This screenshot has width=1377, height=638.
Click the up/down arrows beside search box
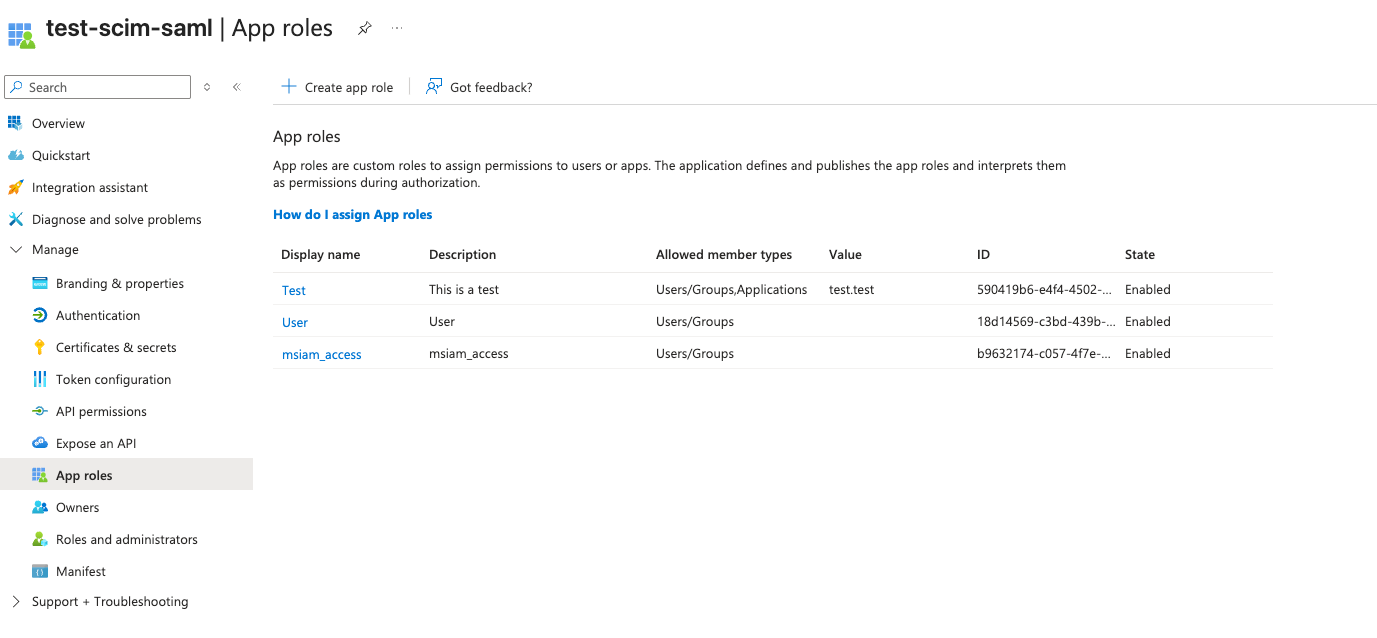[207, 87]
